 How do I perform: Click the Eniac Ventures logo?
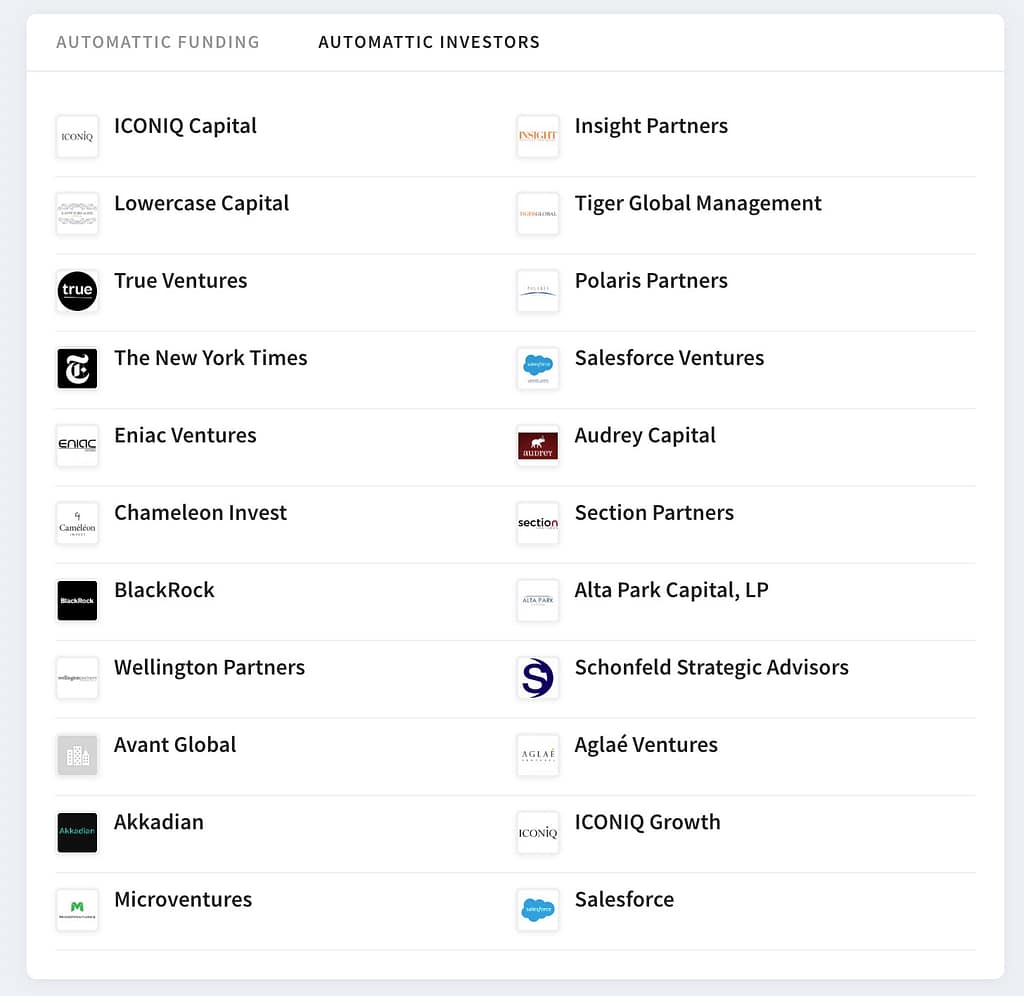pyautogui.click(x=77, y=446)
